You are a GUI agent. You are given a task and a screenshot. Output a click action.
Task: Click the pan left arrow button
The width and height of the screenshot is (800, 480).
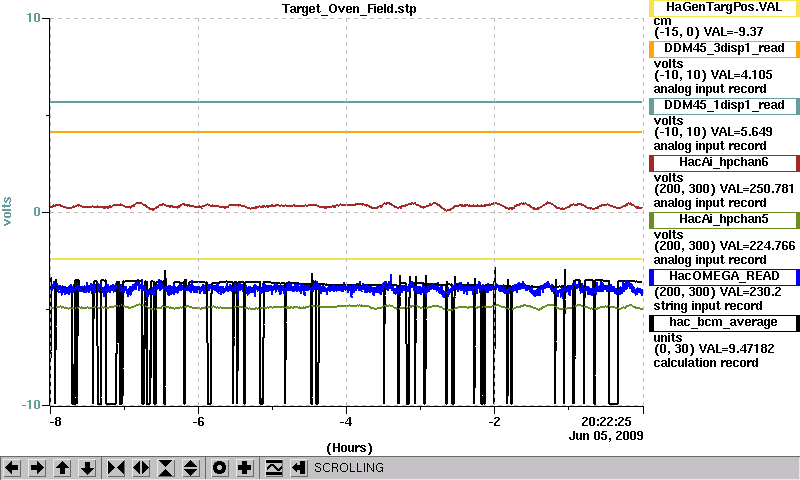coord(12,468)
